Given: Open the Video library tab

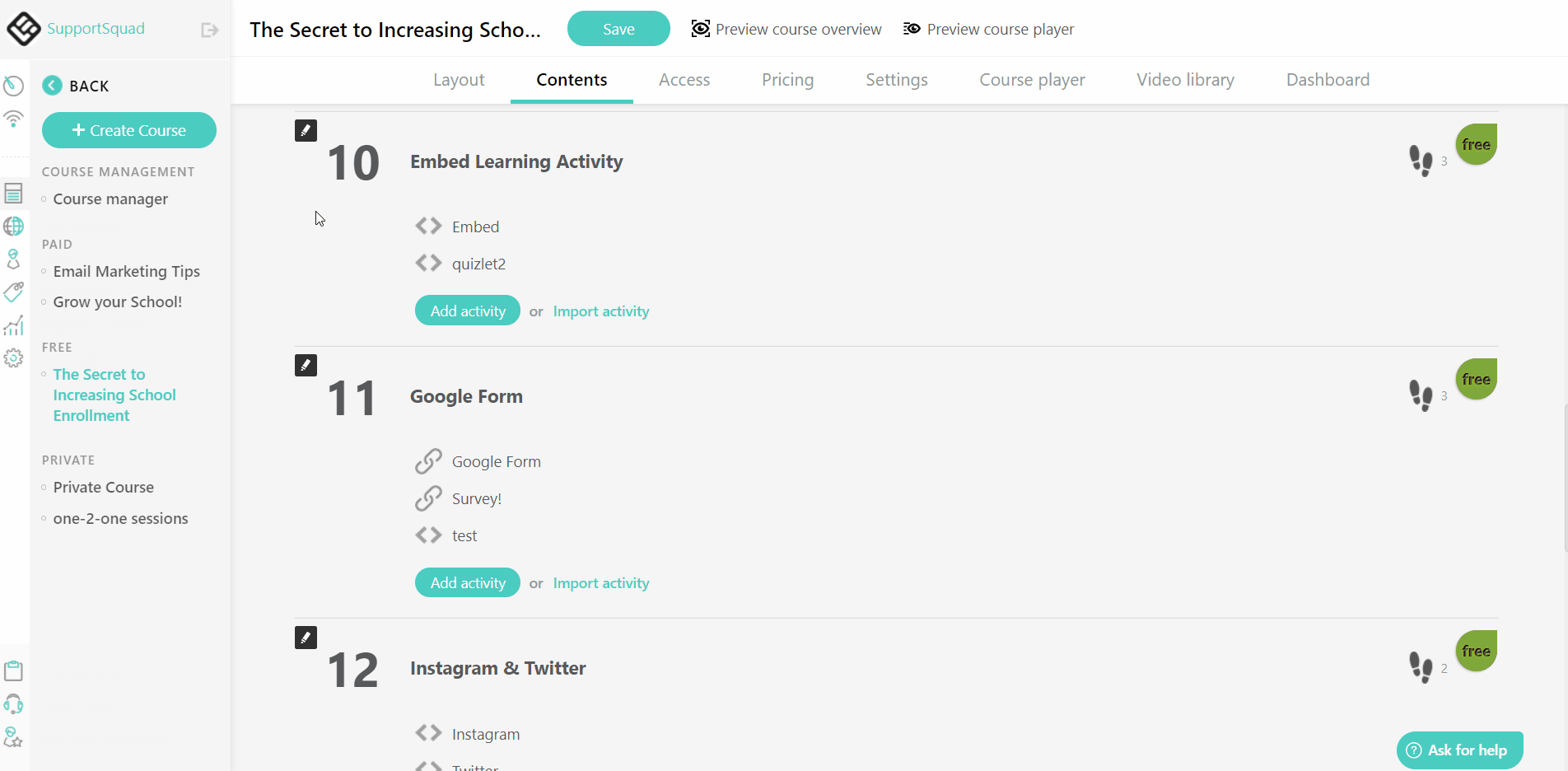Looking at the screenshot, I should 1185,80.
